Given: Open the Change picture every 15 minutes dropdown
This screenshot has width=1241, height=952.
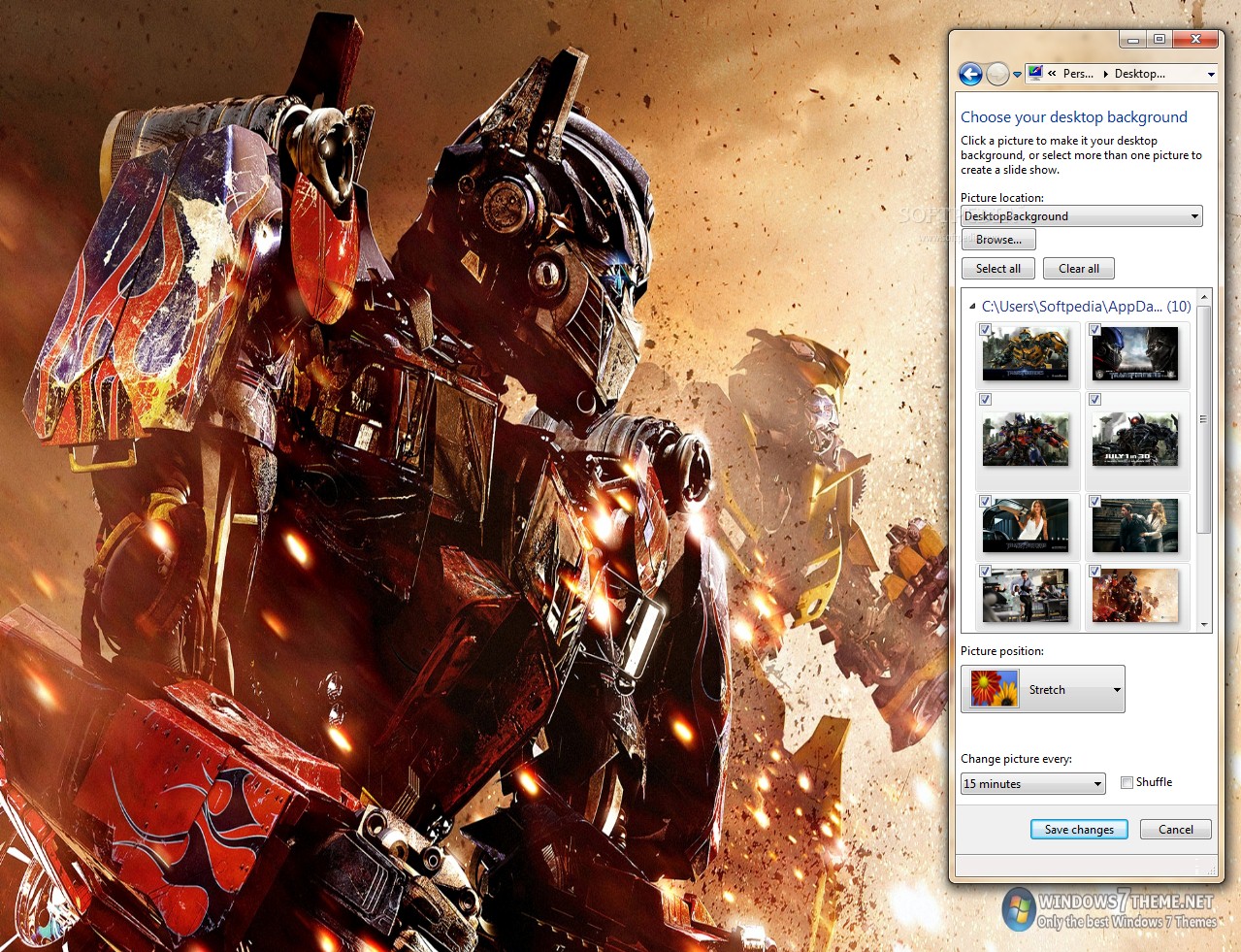Looking at the screenshot, I should click(1033, 783).
